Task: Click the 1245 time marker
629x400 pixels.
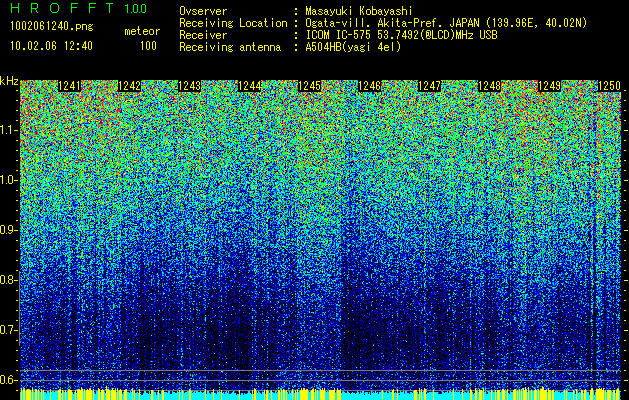Action: pyautogui.click(x=309, y=86)
